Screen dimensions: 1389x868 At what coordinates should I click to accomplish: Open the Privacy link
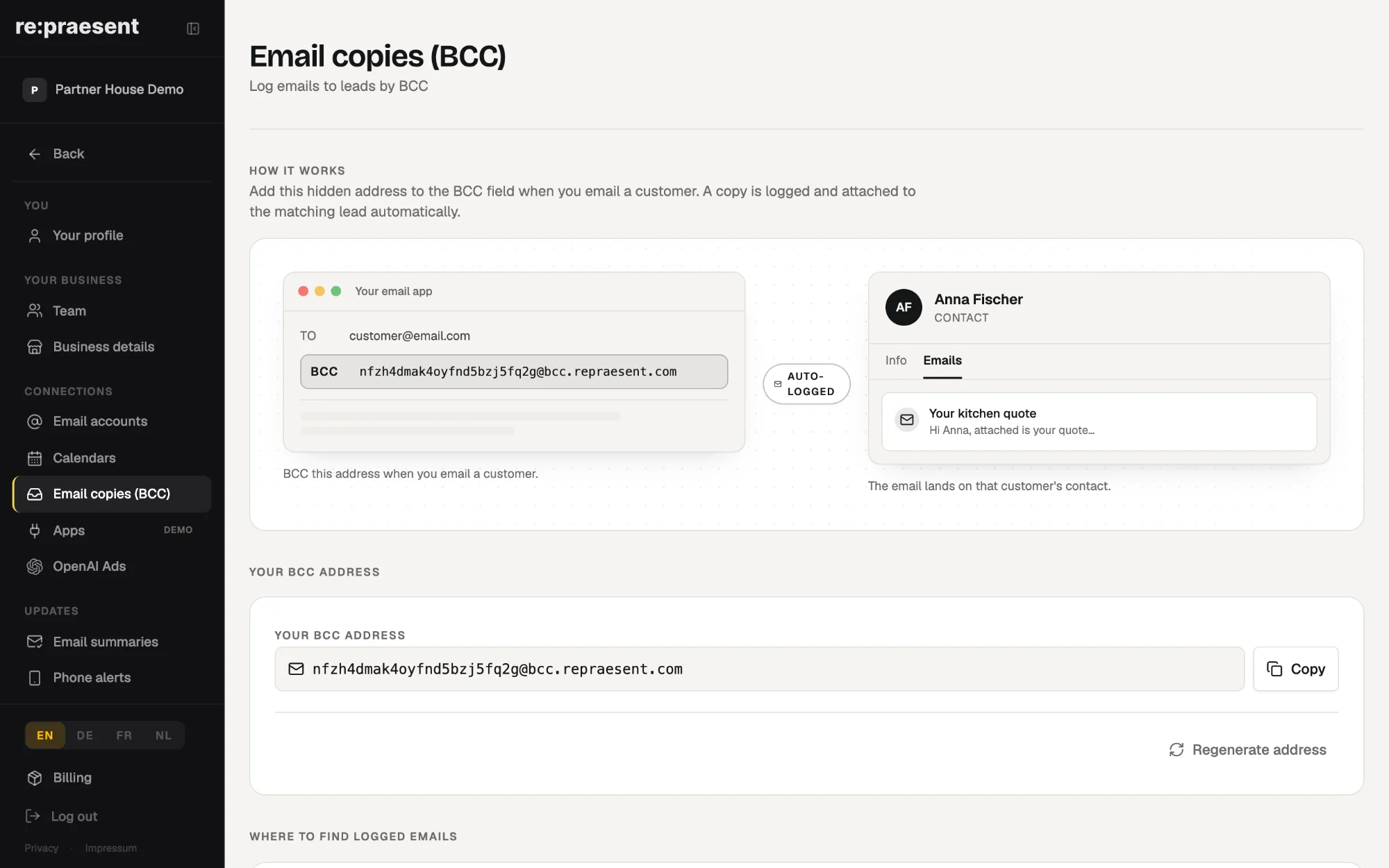pos(42,849)
